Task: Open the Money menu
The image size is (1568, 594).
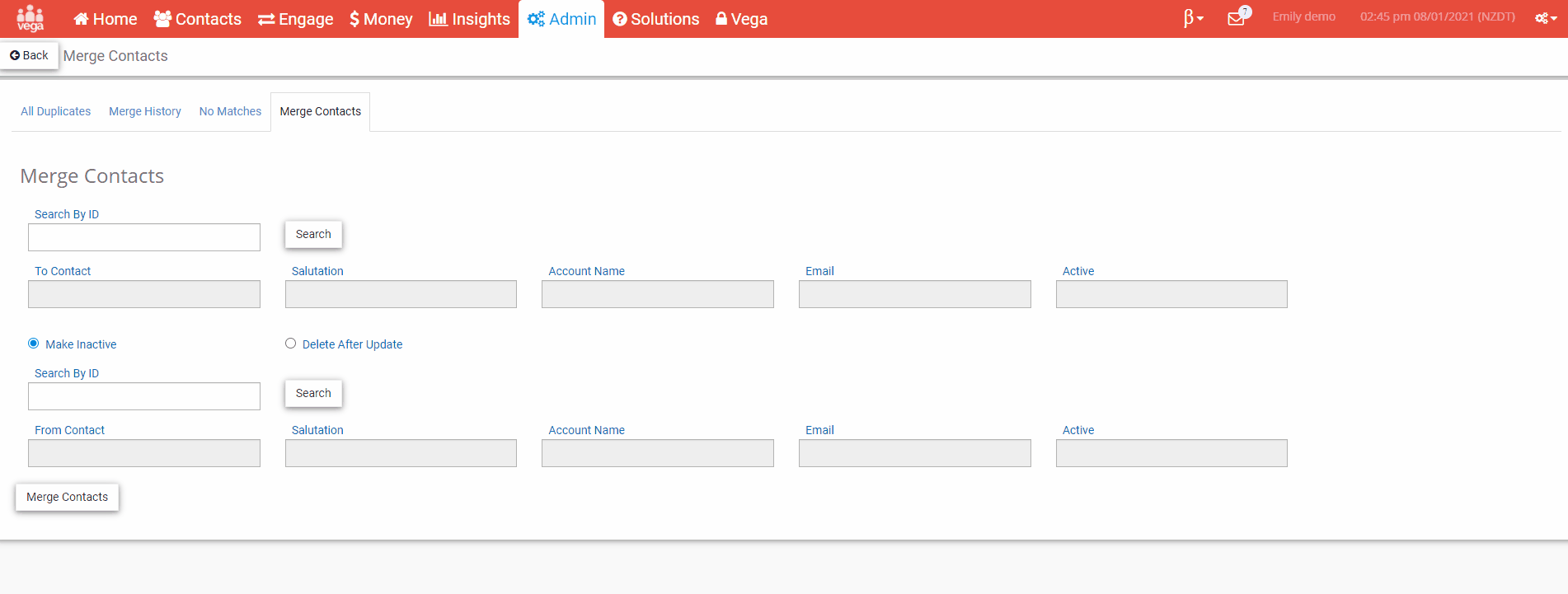Action: 381,19
